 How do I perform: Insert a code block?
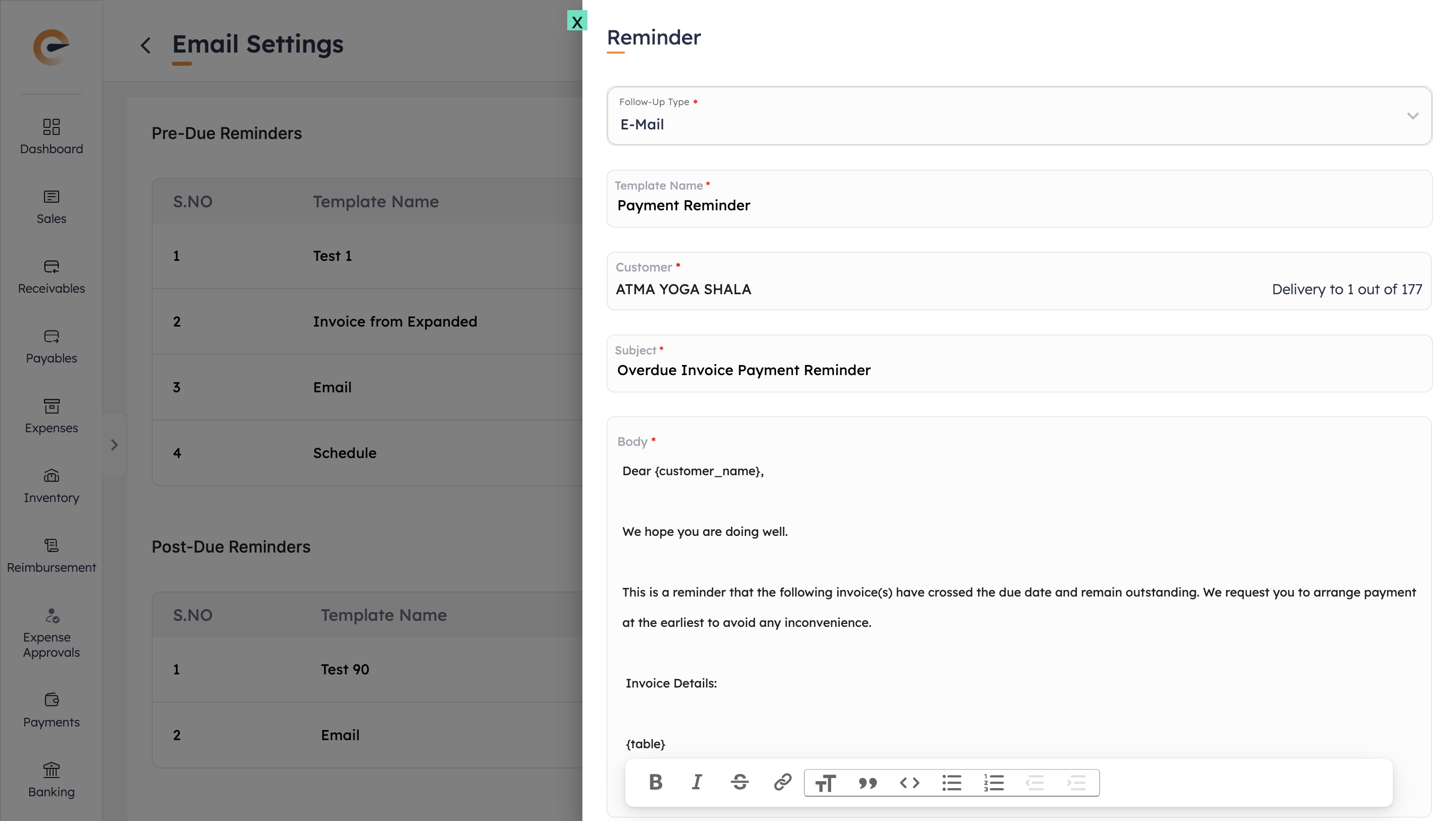pos(909,783)
